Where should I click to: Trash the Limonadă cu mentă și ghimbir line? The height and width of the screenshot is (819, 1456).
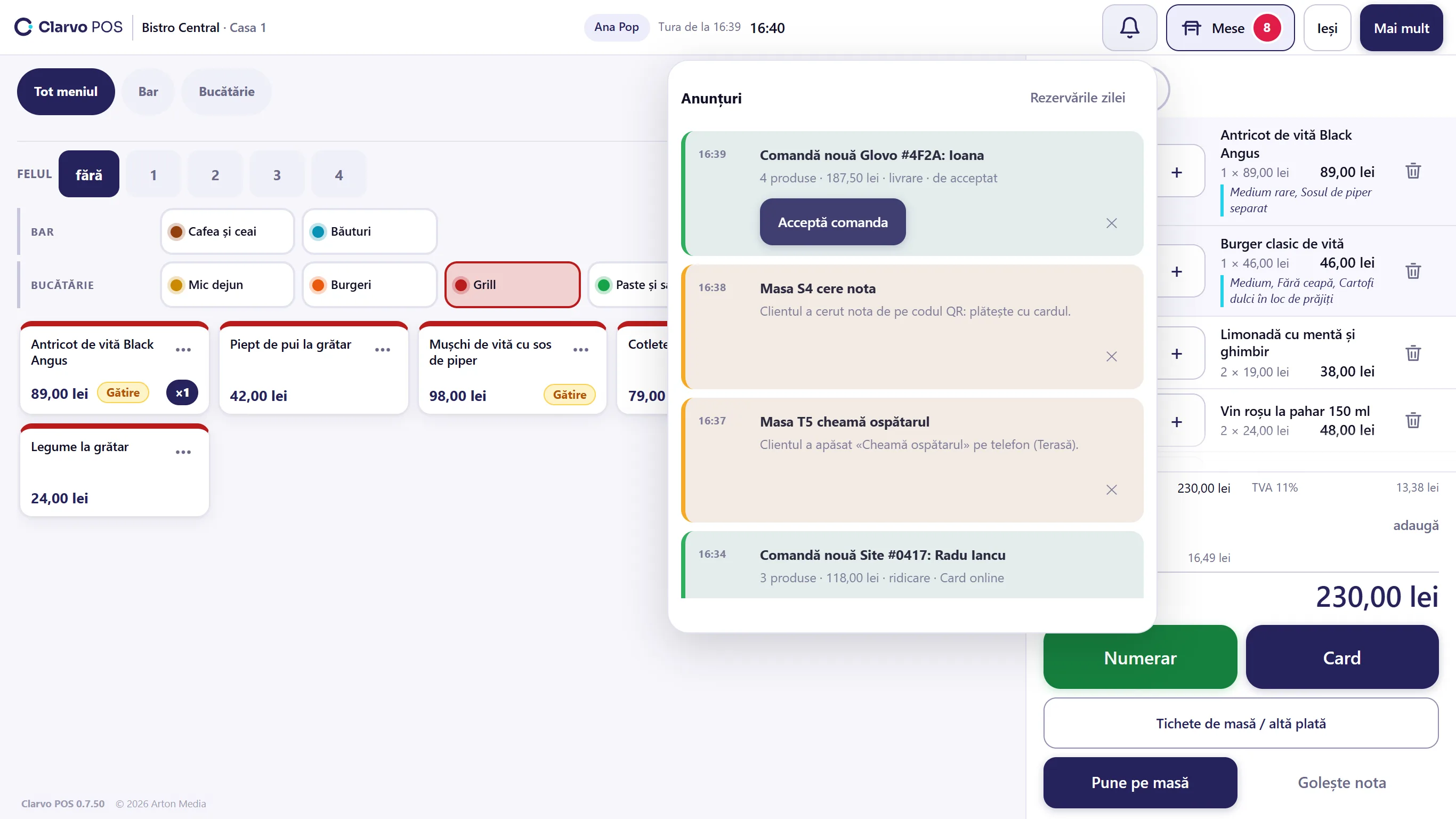pyautogui.click(x=1413, y=353)
